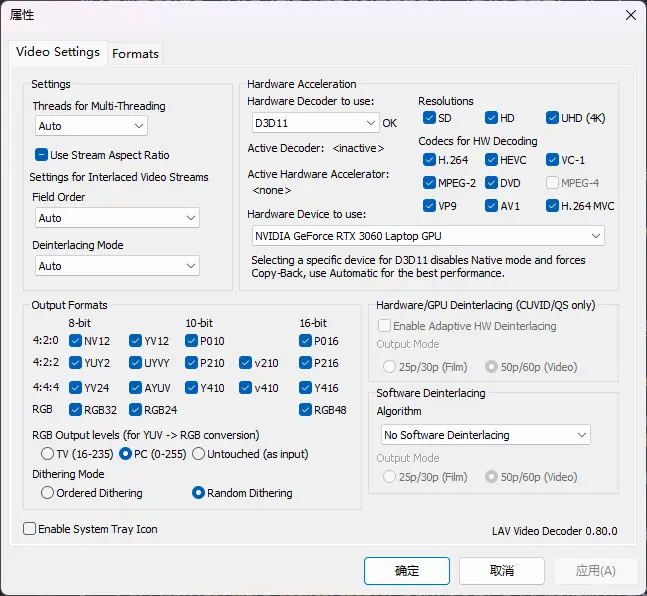Image resolution: width=647 pixels, height=596 pixels.
Task: Click the 确定 confirm button
Action: click(x=407, y=571)
